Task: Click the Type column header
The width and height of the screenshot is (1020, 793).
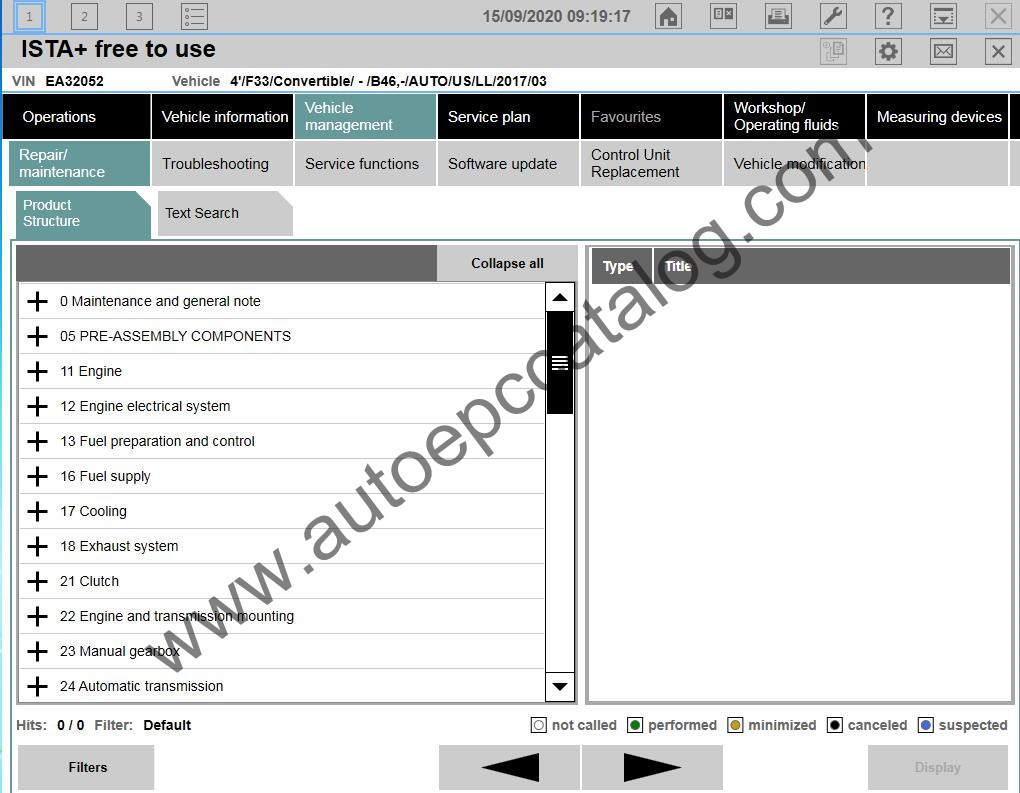Action: 621,266
